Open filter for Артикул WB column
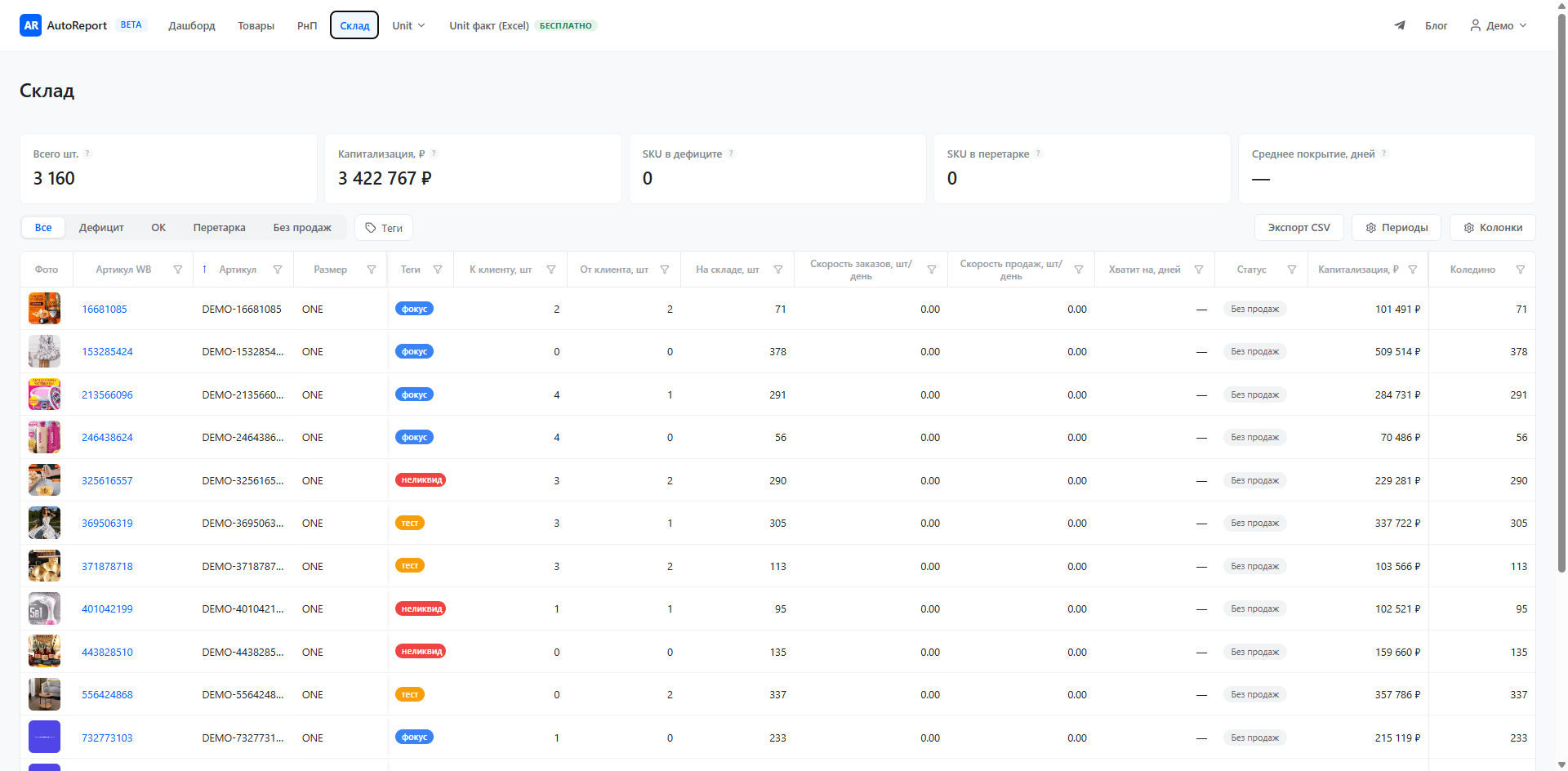The width and height of the screenshot is (1568, 771). coord(178,270)
